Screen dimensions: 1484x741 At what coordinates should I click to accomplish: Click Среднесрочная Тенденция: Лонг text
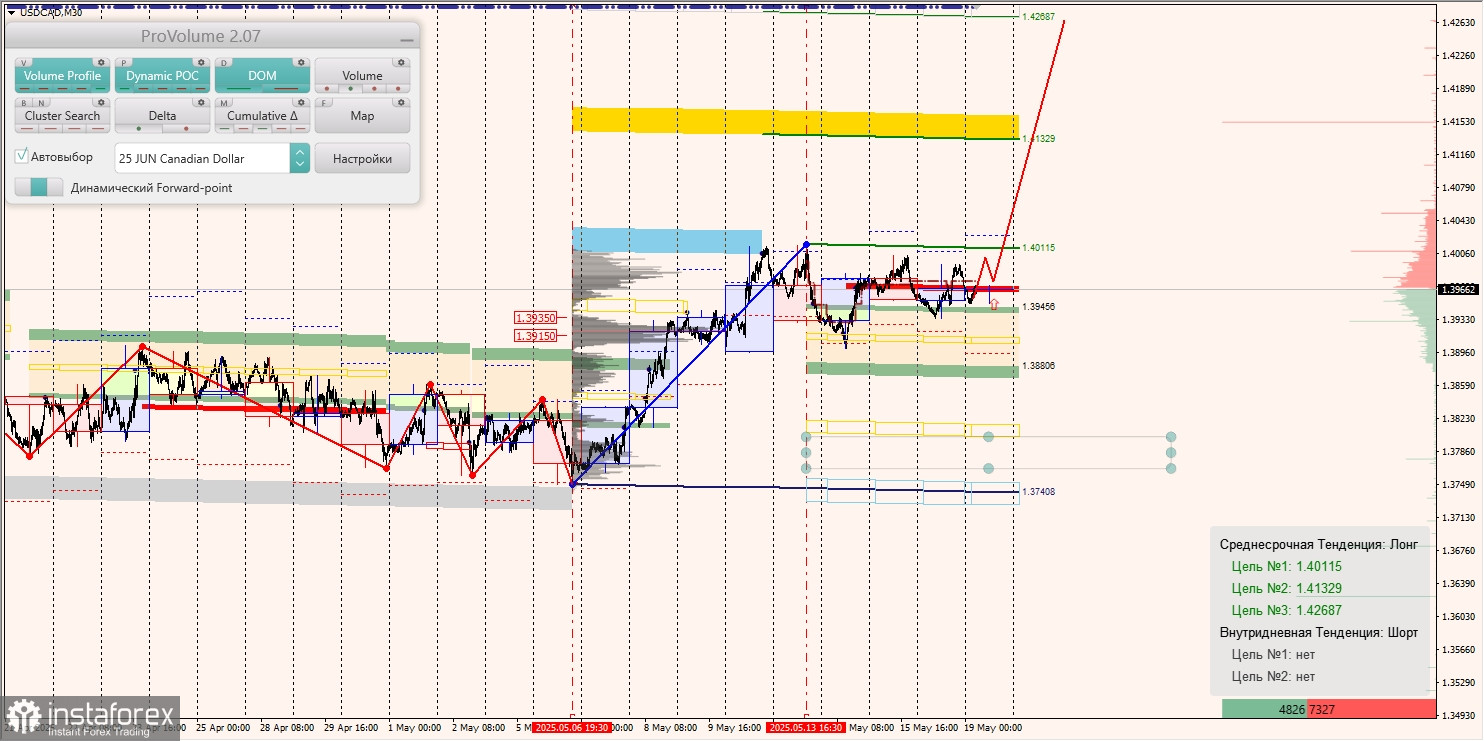(1319, 544)
